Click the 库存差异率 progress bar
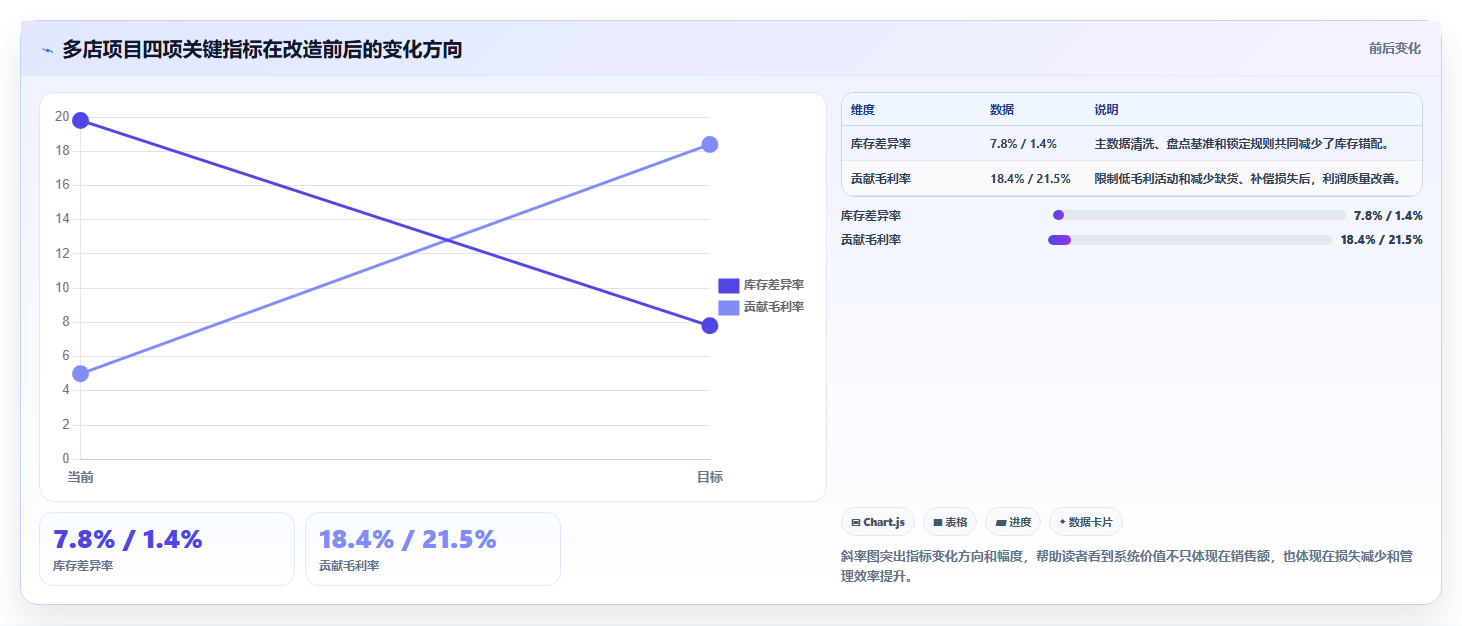The height and width of the screenshot is (626, 1462). coord(1199,215)
